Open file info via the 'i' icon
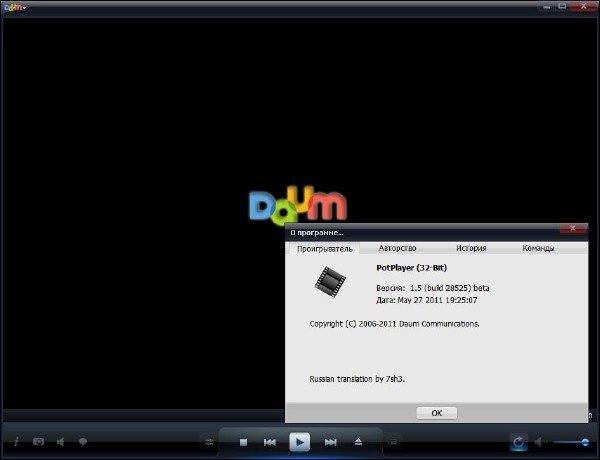 16,441
